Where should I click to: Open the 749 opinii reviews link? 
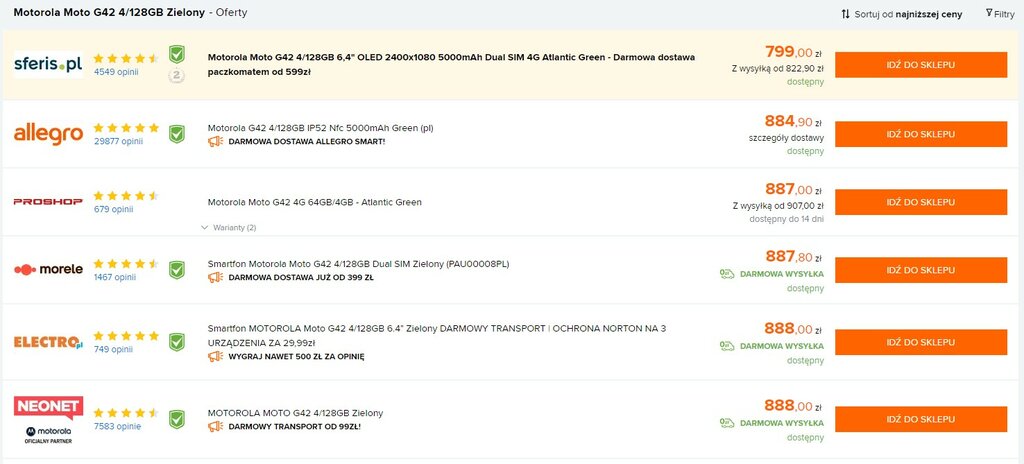114,349
